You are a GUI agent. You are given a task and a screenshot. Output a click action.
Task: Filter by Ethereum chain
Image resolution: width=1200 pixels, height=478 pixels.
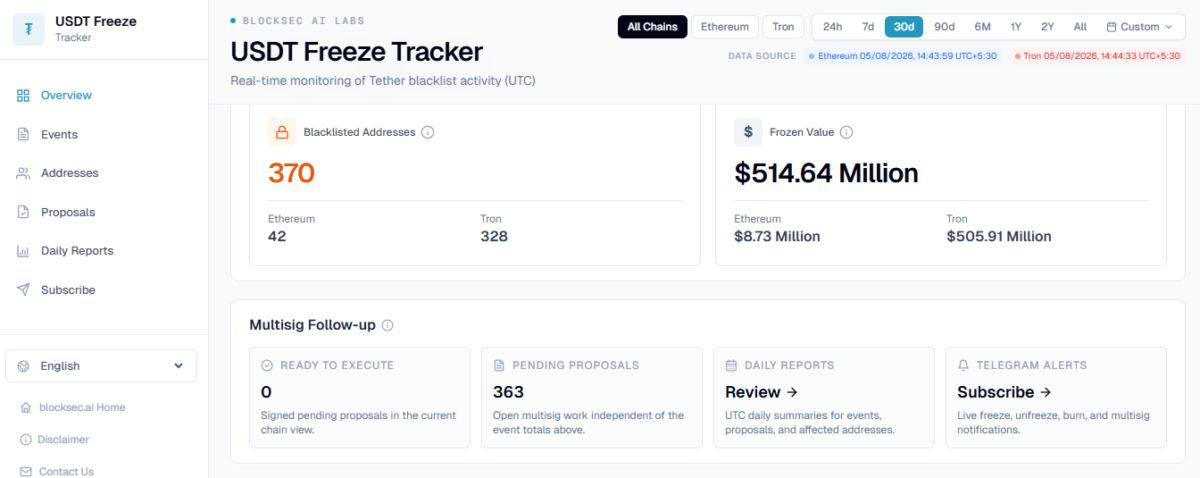(724, 27)
